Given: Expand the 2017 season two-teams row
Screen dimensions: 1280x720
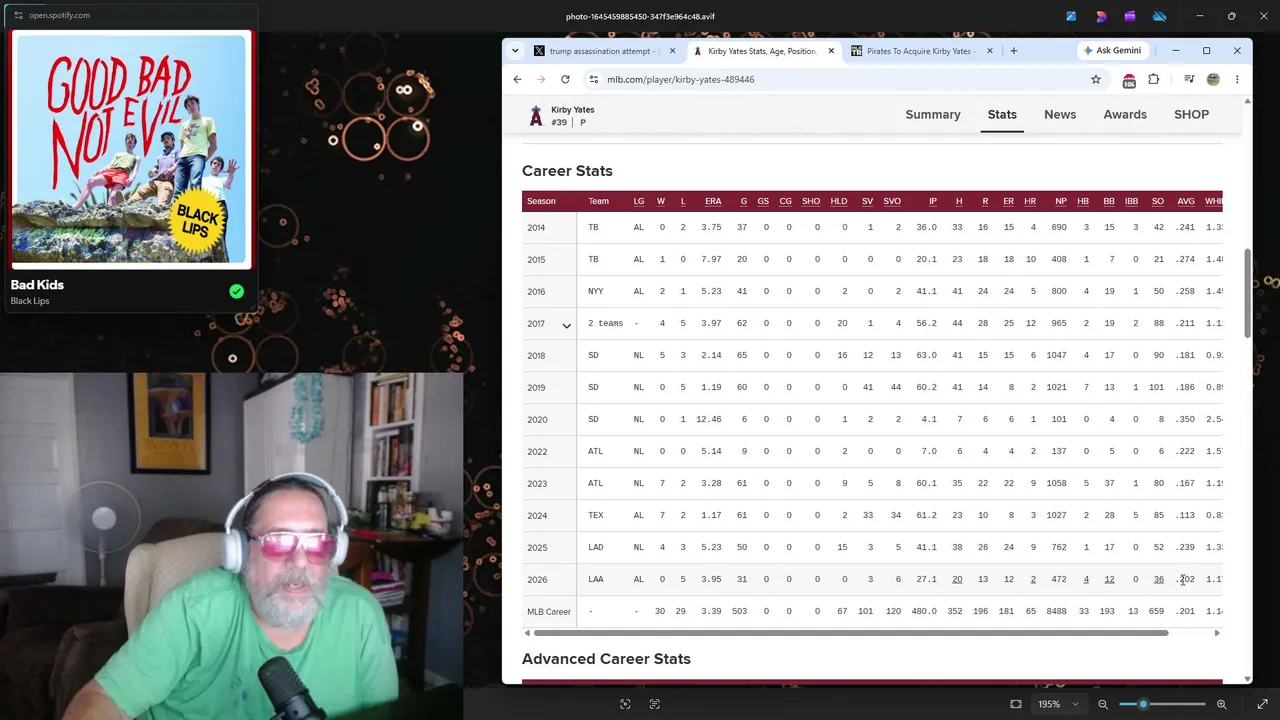Looking at the screenshot, I should pos(566,324).
